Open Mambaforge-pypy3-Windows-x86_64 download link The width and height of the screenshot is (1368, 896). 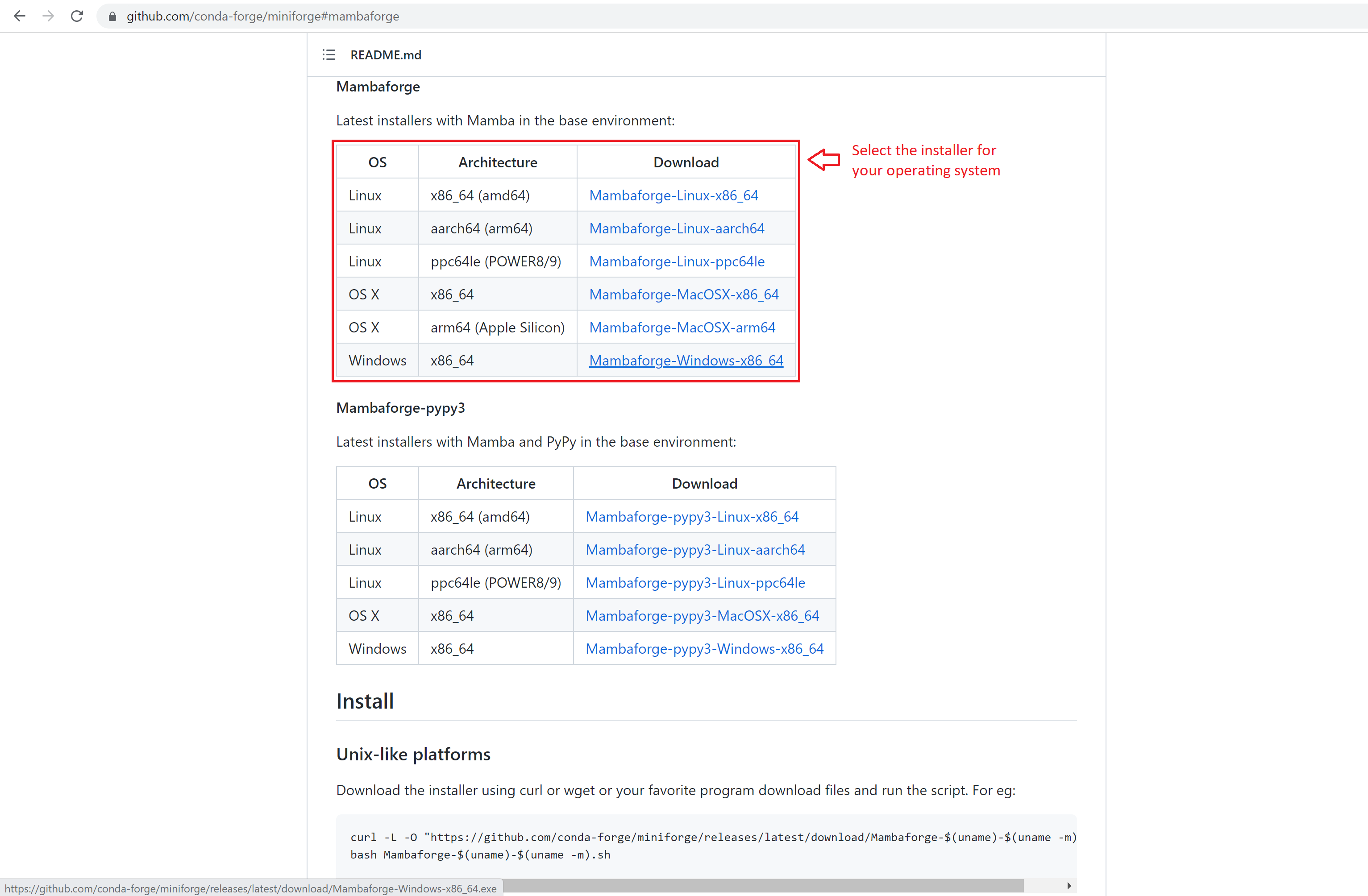[x=704, y=649]
